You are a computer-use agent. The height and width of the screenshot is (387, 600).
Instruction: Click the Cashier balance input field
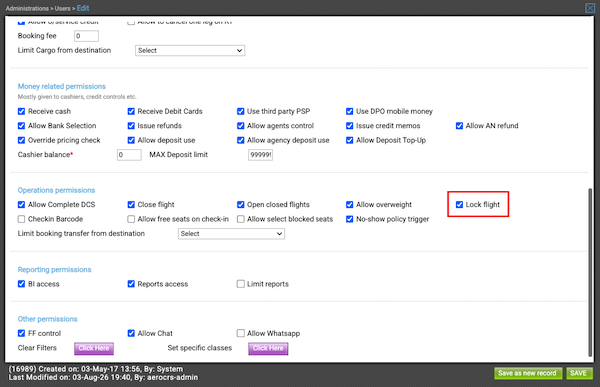tap(129, 155)
